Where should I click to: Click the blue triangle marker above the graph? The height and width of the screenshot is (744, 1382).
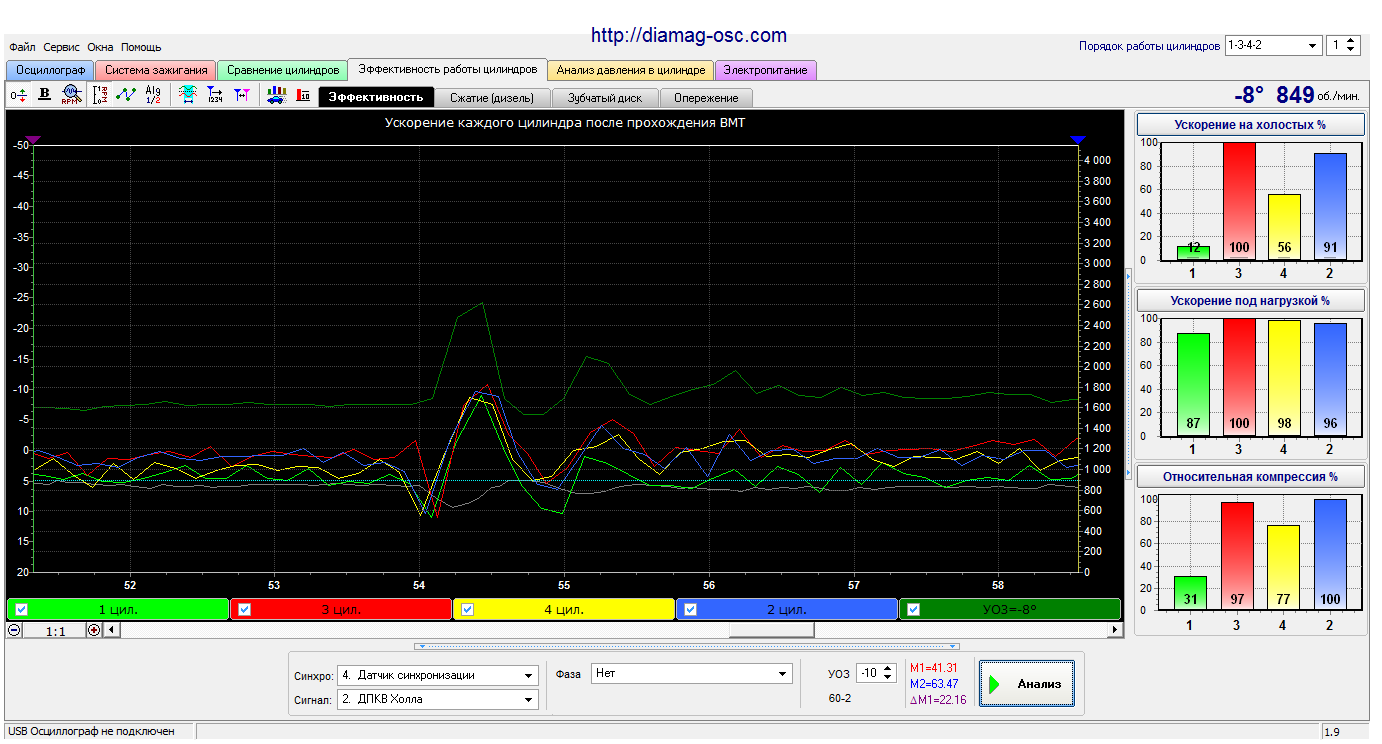(1077, 140)
